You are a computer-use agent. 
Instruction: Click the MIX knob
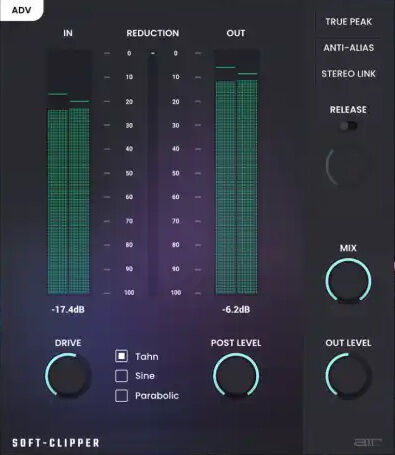[x=348, y=281]
